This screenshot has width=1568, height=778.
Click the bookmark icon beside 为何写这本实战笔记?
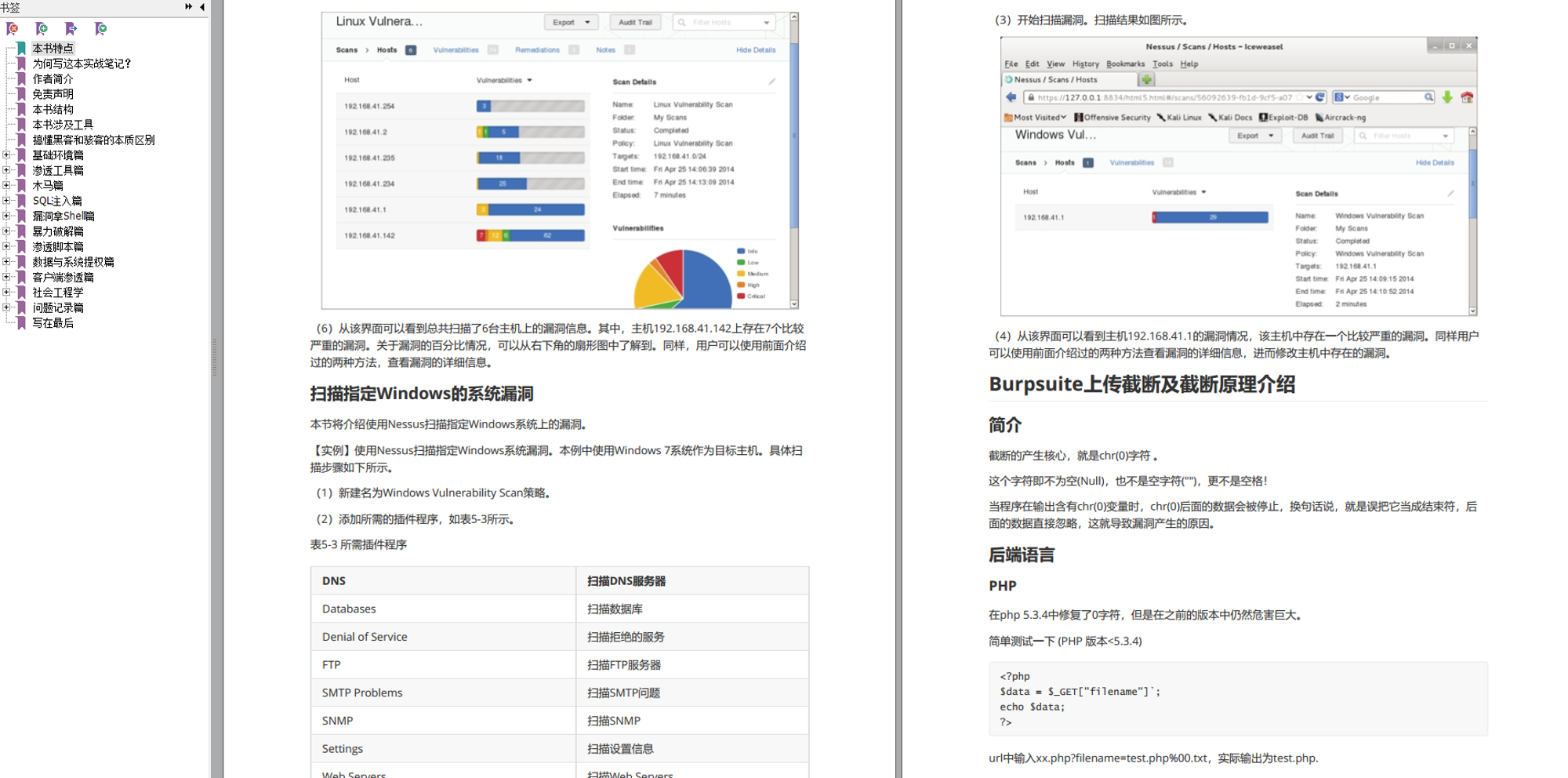click(x=21, y=64)
